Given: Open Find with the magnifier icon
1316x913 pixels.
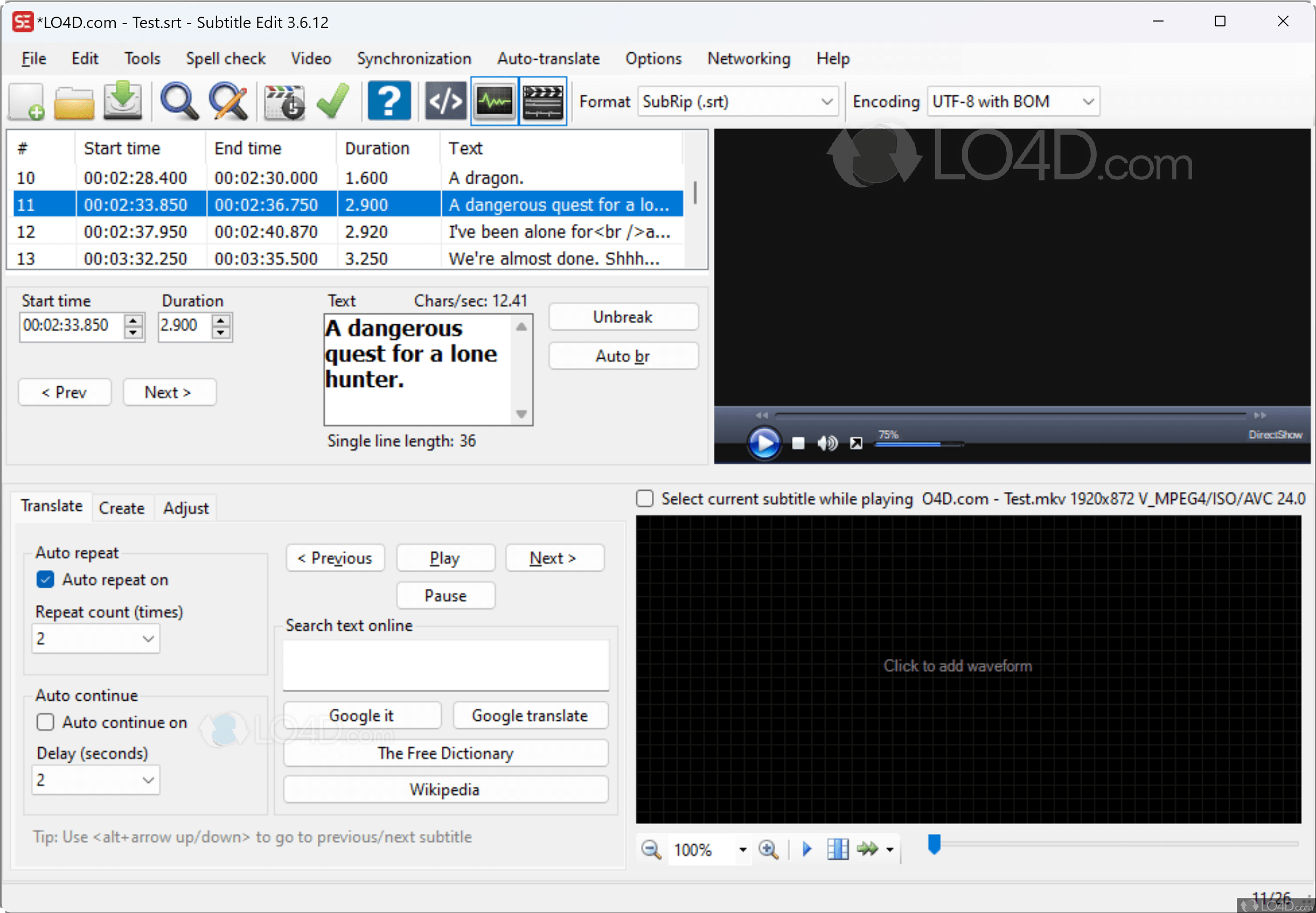Looking at the screenshot, I should 179,101.
